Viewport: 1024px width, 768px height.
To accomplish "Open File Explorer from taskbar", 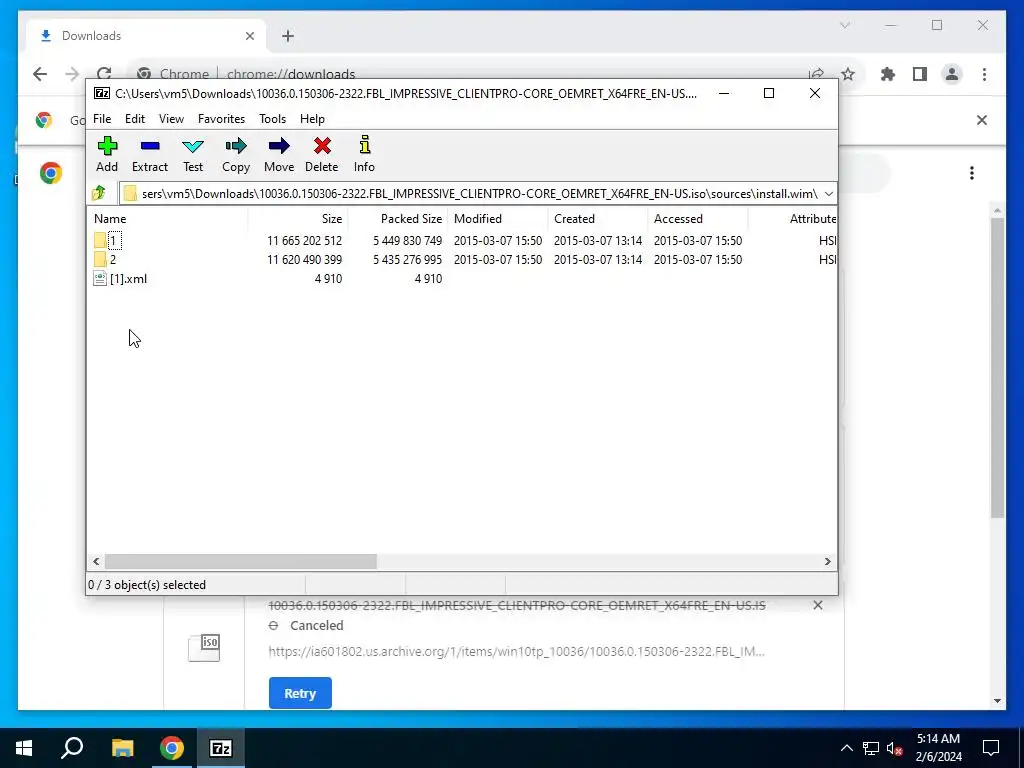I will tap(122, 748).
